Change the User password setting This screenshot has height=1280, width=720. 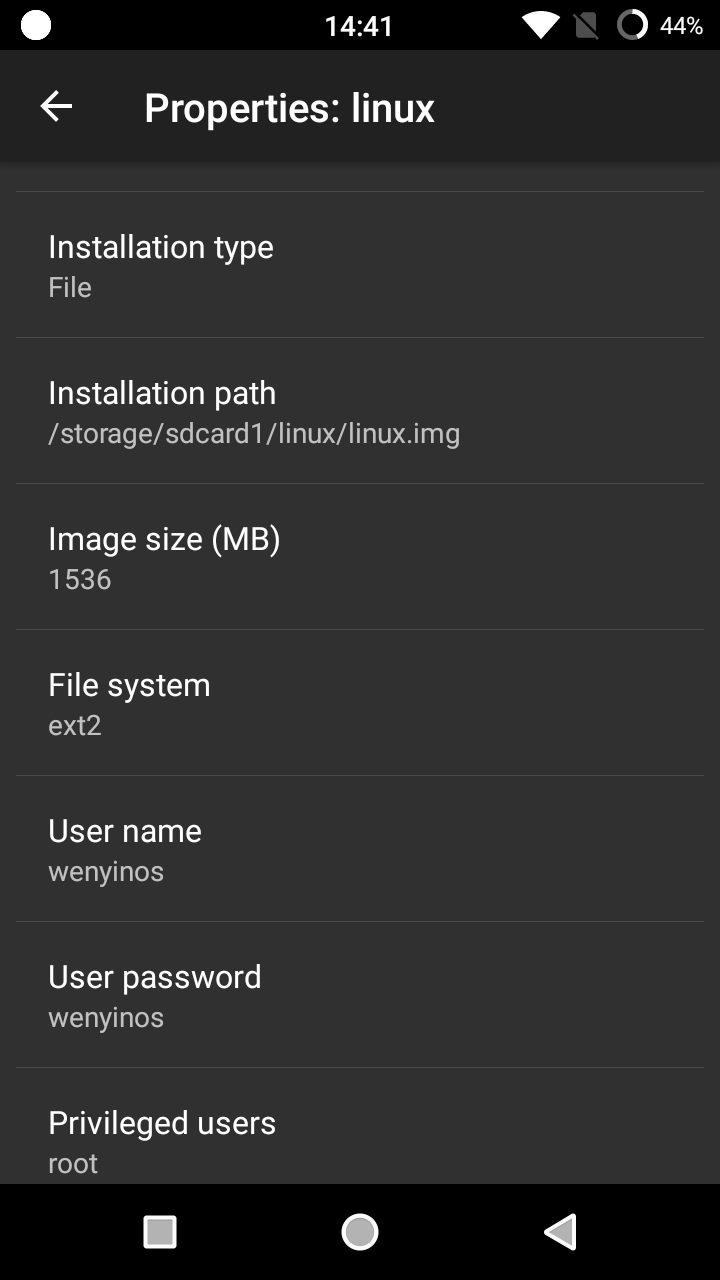coord(360,995)
